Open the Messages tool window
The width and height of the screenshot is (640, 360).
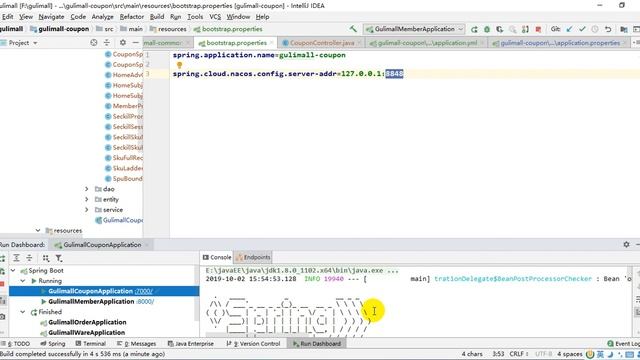click(x=136, y=344)
